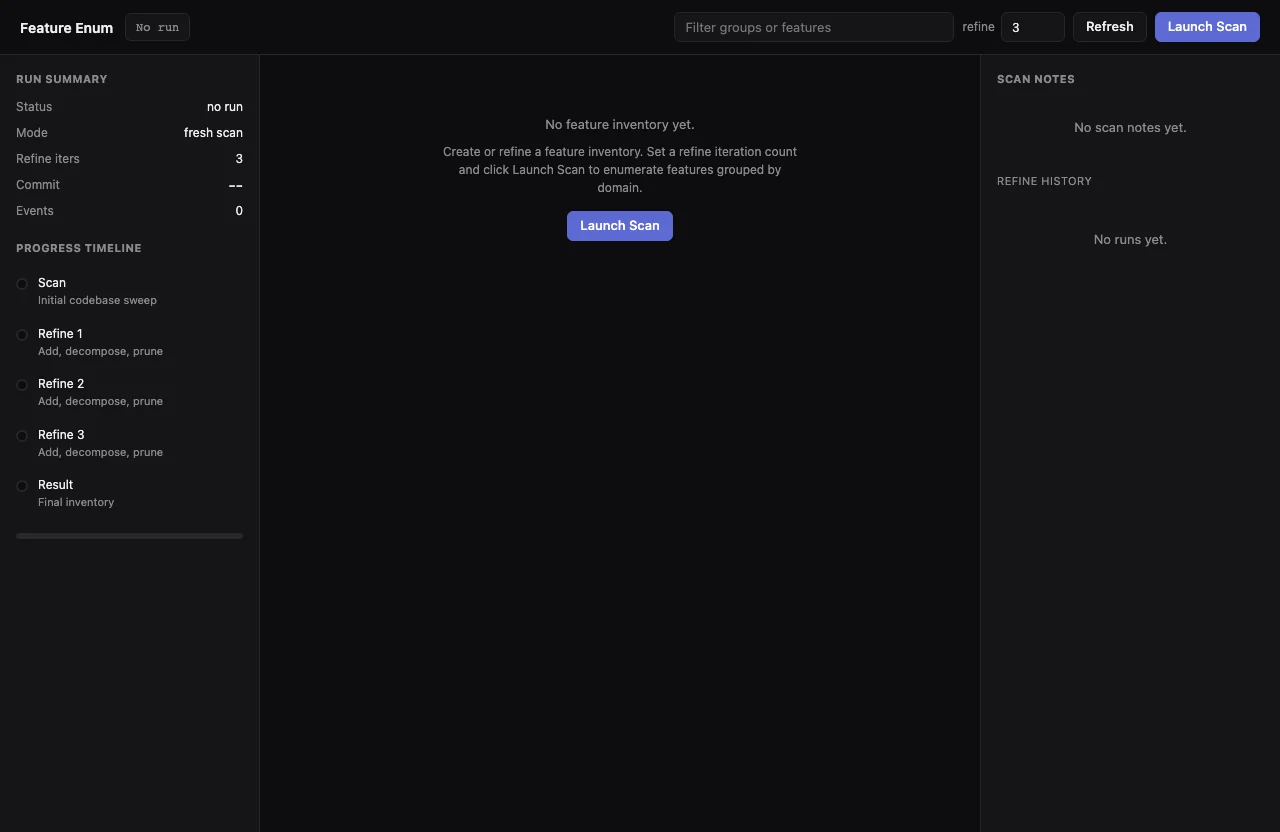Click Launch Scan below the empty inventory message

click(x=620, y=226)
